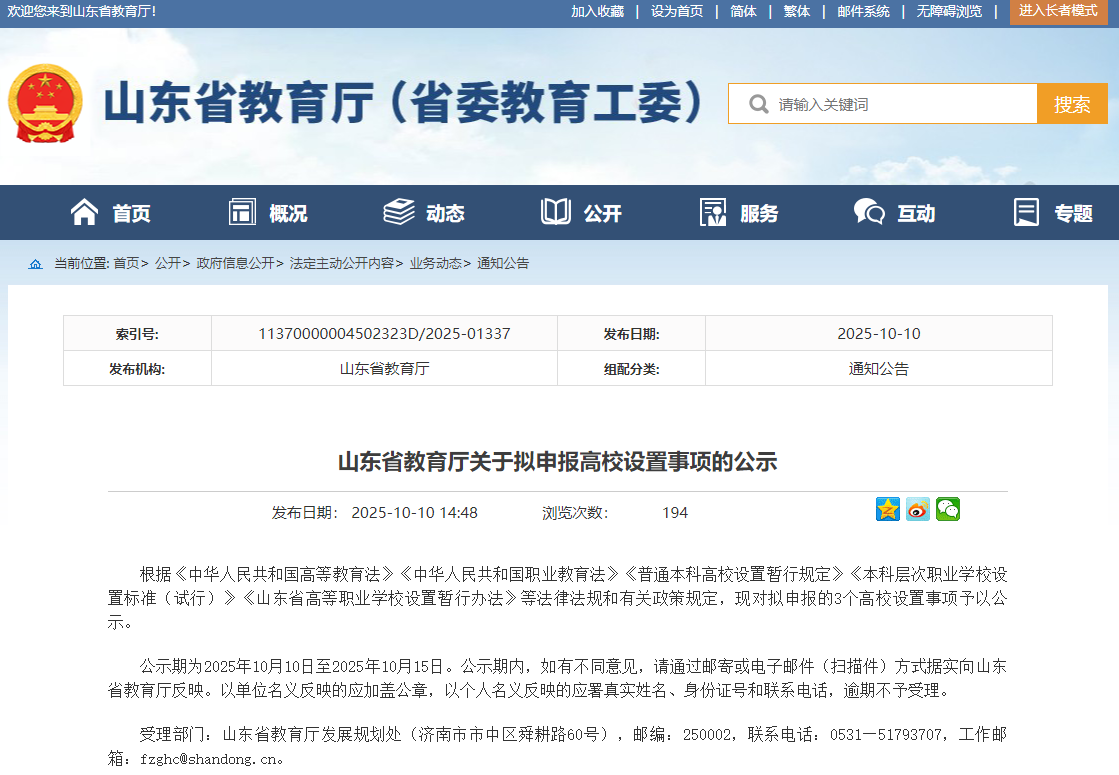This screenshot has height=775, width=1119.
Task: Click the QQ Zone star share icon
Action: (x=888, y=509)
